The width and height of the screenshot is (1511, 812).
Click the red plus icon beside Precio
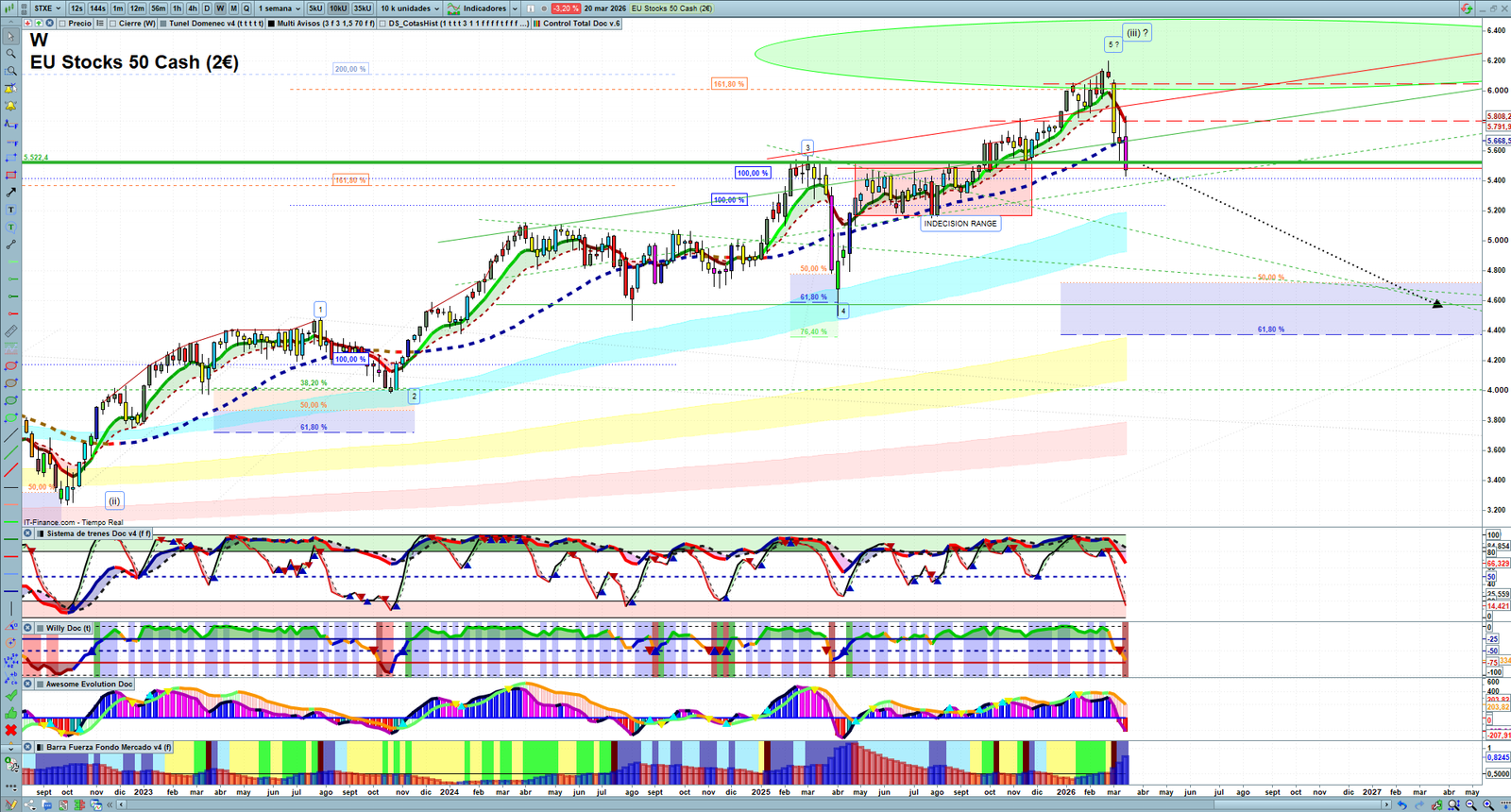coord(28,23)
